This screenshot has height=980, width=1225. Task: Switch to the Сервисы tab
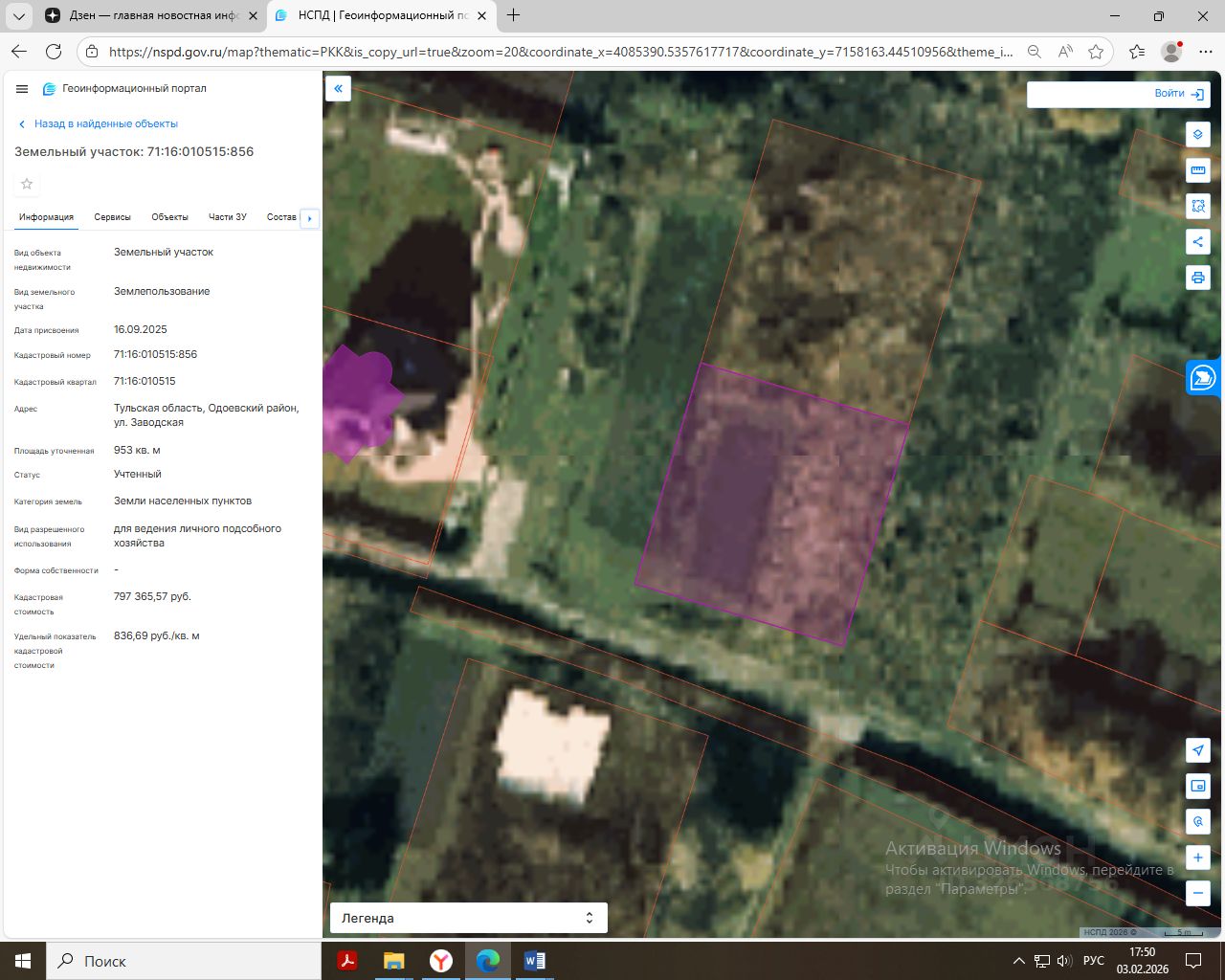(x=112, y=217)
